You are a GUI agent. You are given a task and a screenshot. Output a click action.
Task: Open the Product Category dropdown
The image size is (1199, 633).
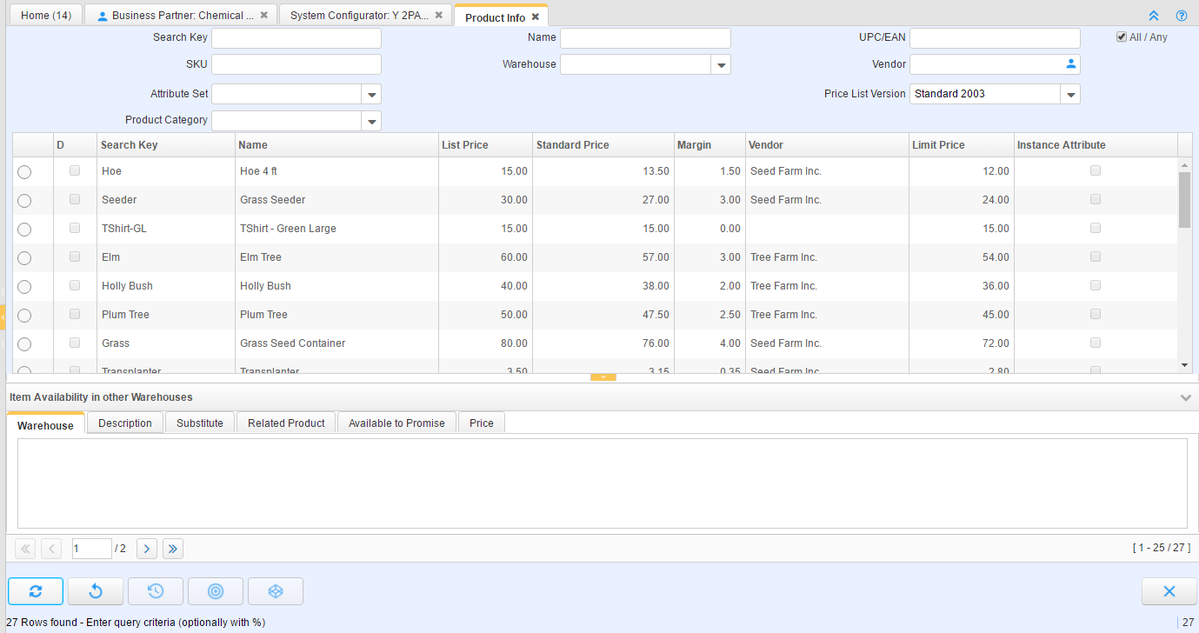pos(371,121)
